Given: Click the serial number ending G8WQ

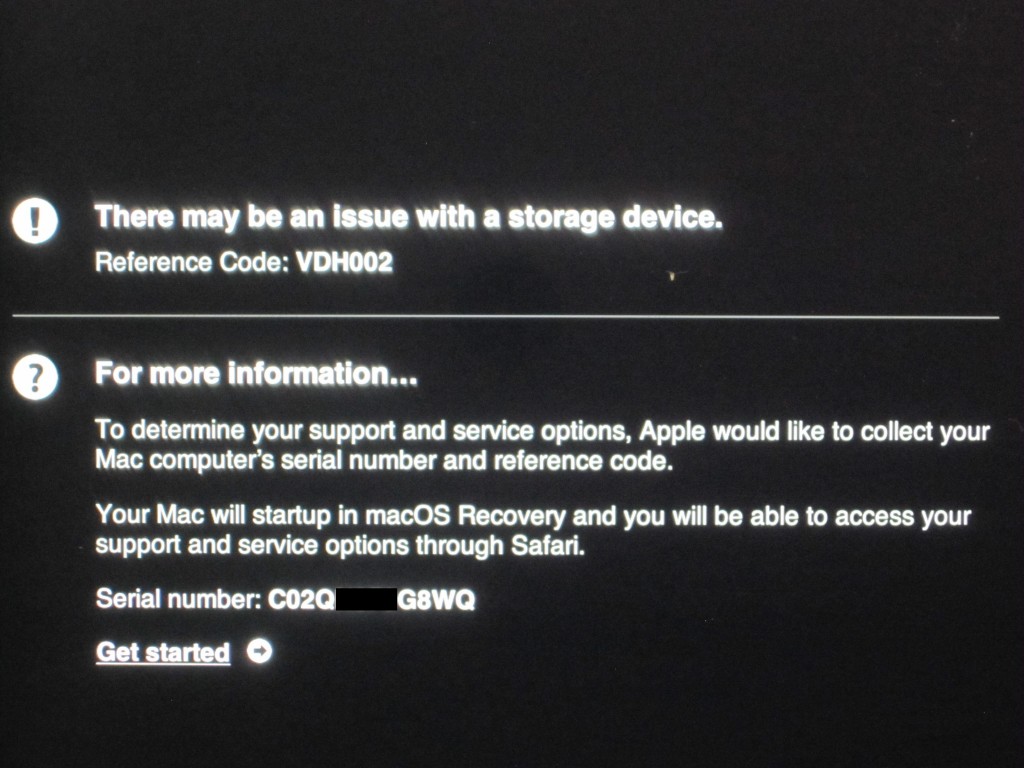Looking at the screenshot, I should click(x=436, y=600).
